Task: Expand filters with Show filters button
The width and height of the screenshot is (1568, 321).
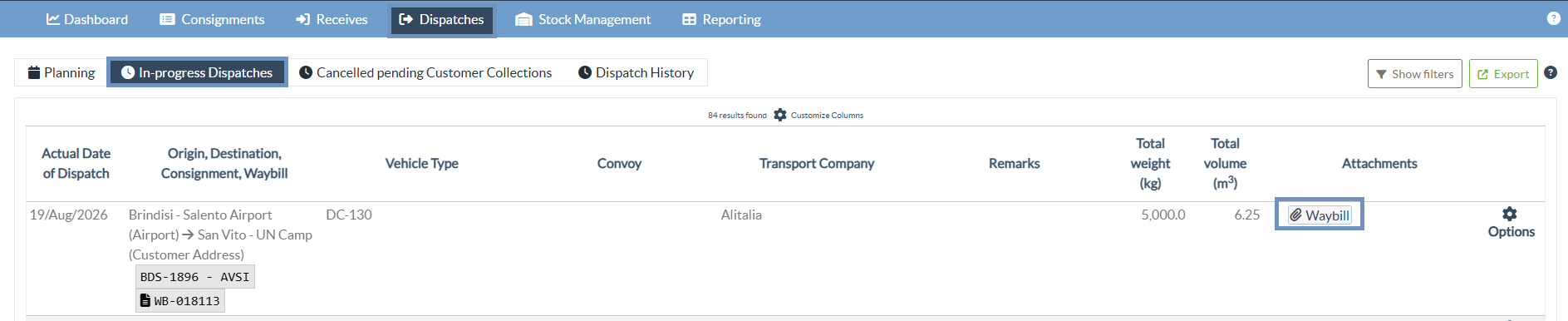Action: point(1414,74)
